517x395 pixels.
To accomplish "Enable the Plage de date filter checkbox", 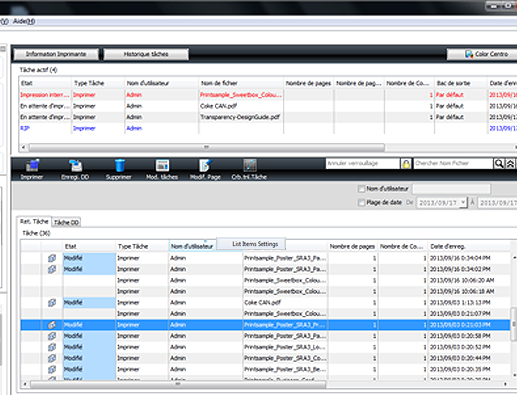I will 361,202.
